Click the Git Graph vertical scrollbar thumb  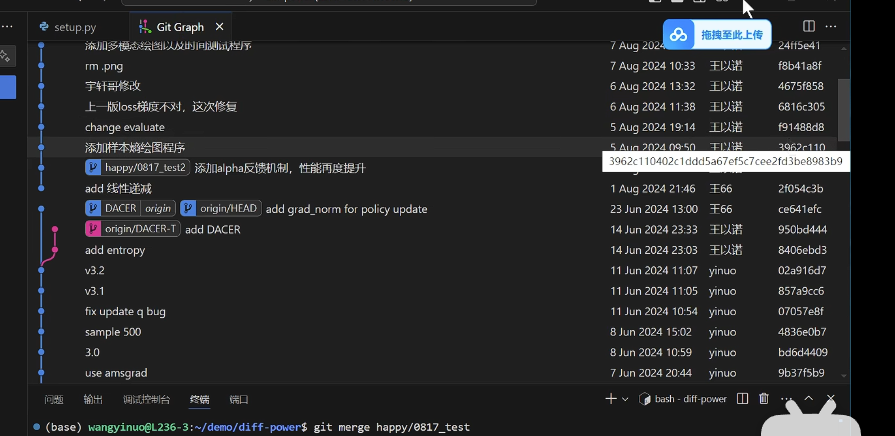(844, 110)
